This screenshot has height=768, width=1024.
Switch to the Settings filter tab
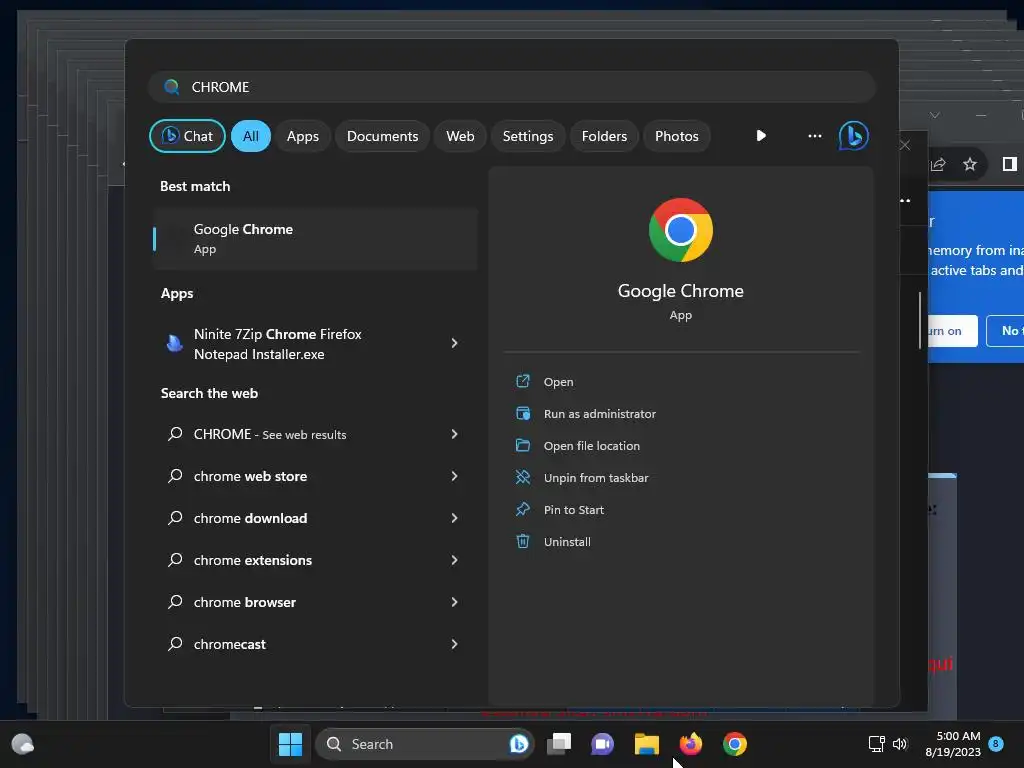pos(528,136)
